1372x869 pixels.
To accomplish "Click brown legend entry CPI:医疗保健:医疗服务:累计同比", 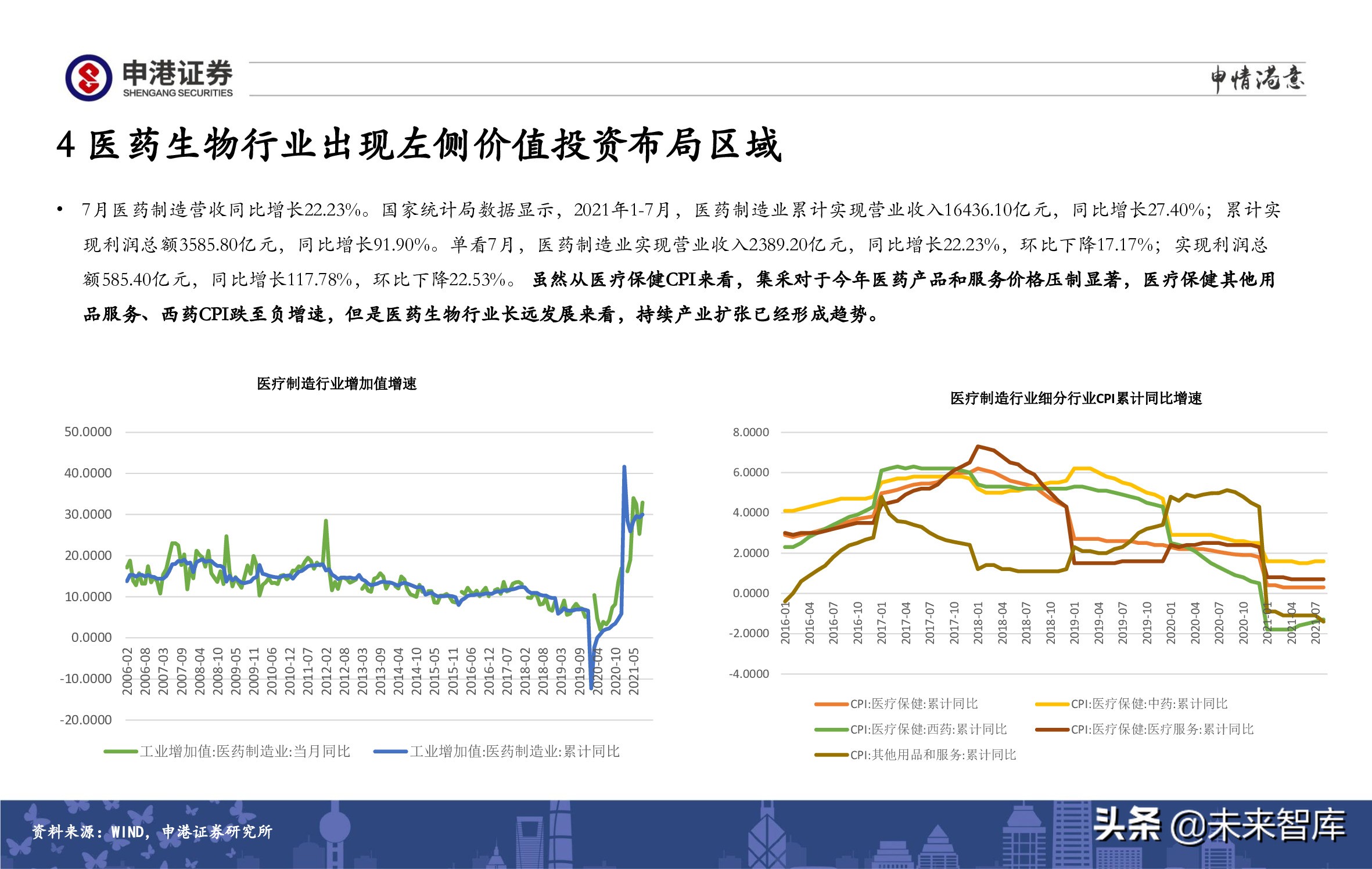I will pos(1144,730).
